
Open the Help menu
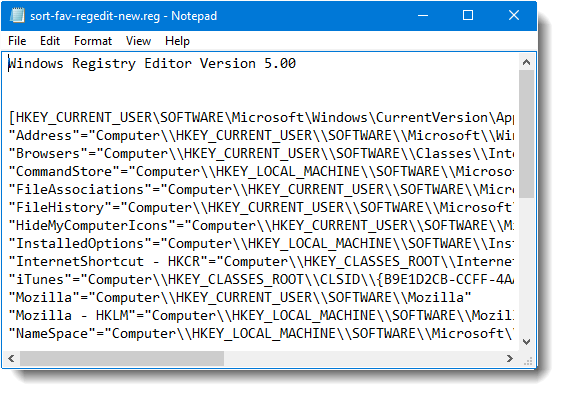(177, 41)
